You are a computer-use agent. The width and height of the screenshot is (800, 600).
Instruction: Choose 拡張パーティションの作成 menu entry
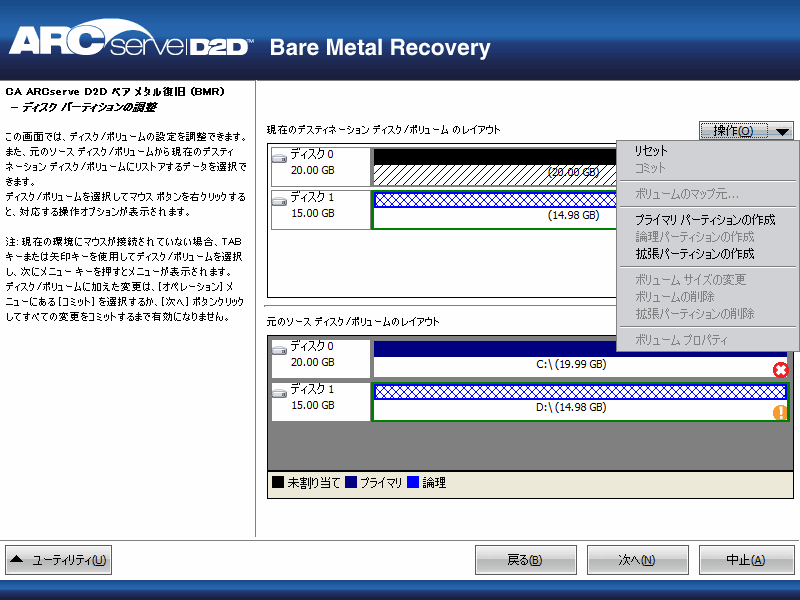click(694, 254)
